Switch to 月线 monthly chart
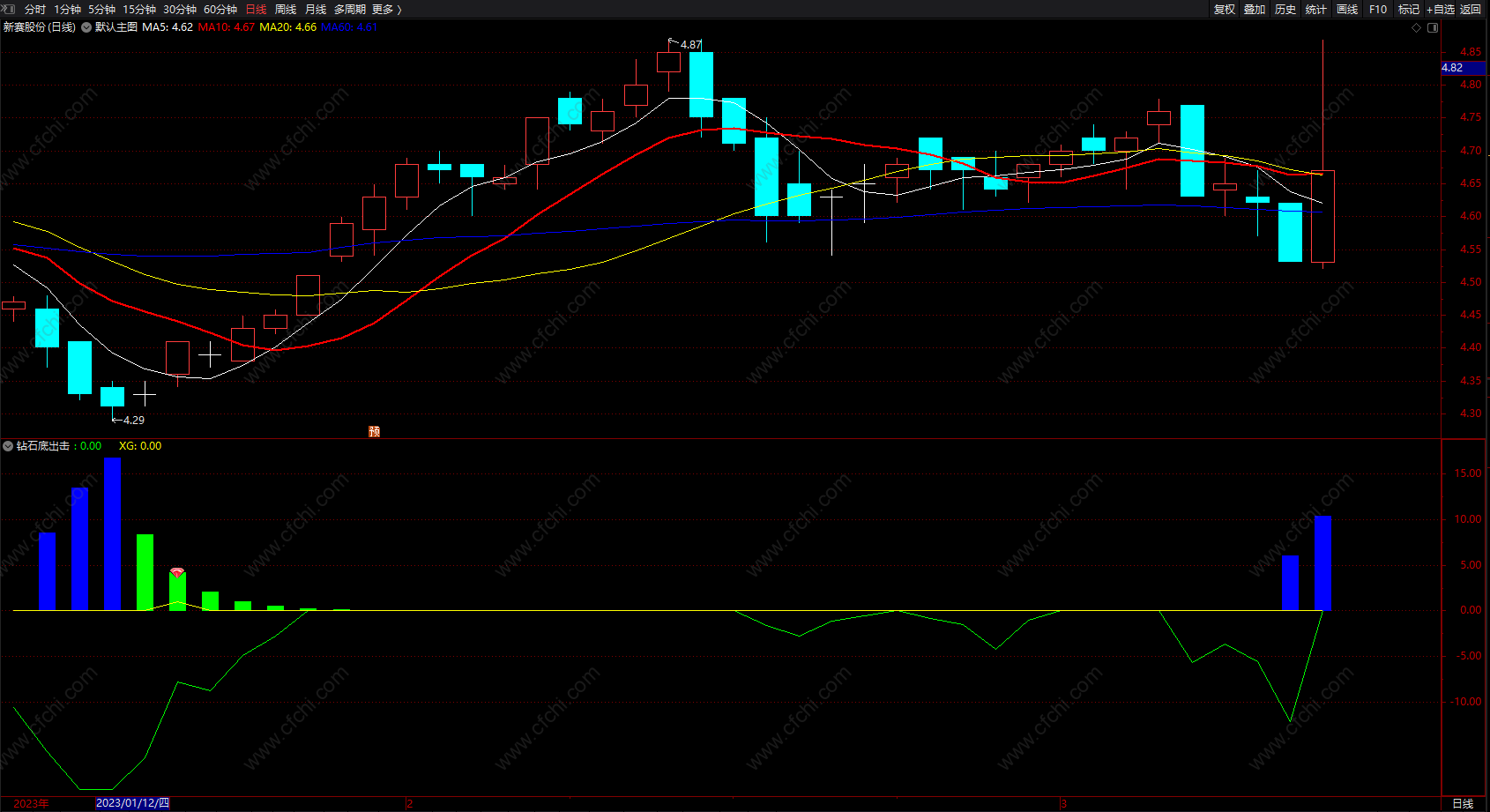This screenshot has width=1490, height=812. click(x=316, y=10)
